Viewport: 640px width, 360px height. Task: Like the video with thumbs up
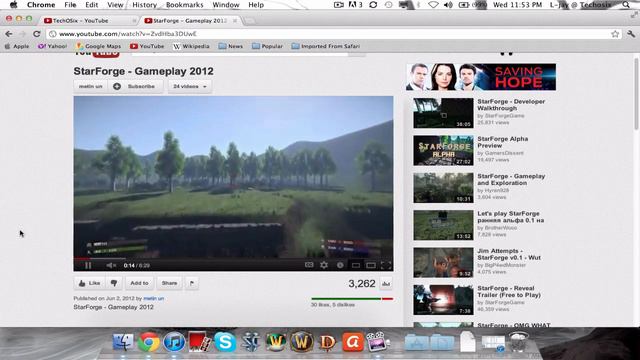coord(89,283)
